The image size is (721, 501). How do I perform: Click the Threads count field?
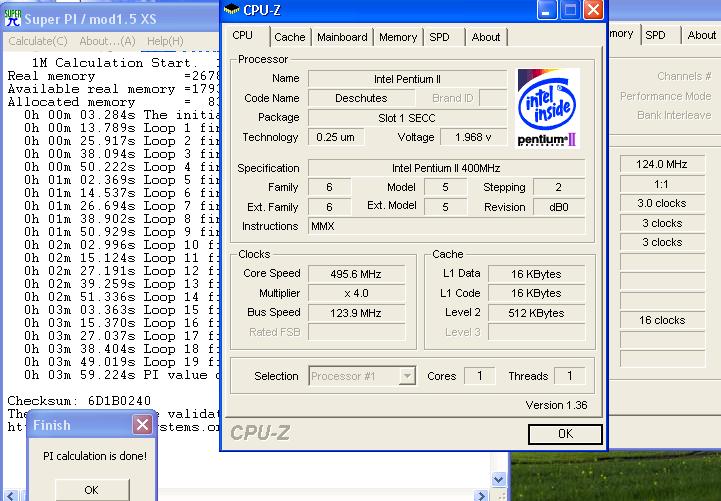click(x=570, y=376)
